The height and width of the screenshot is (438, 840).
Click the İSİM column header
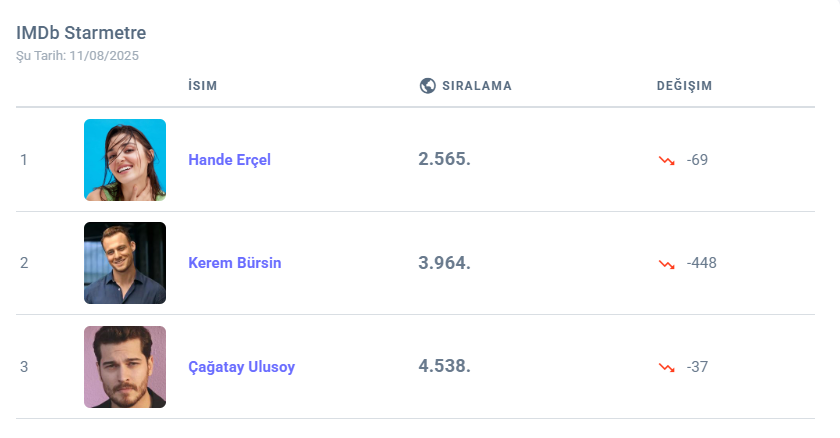point(202,86)
